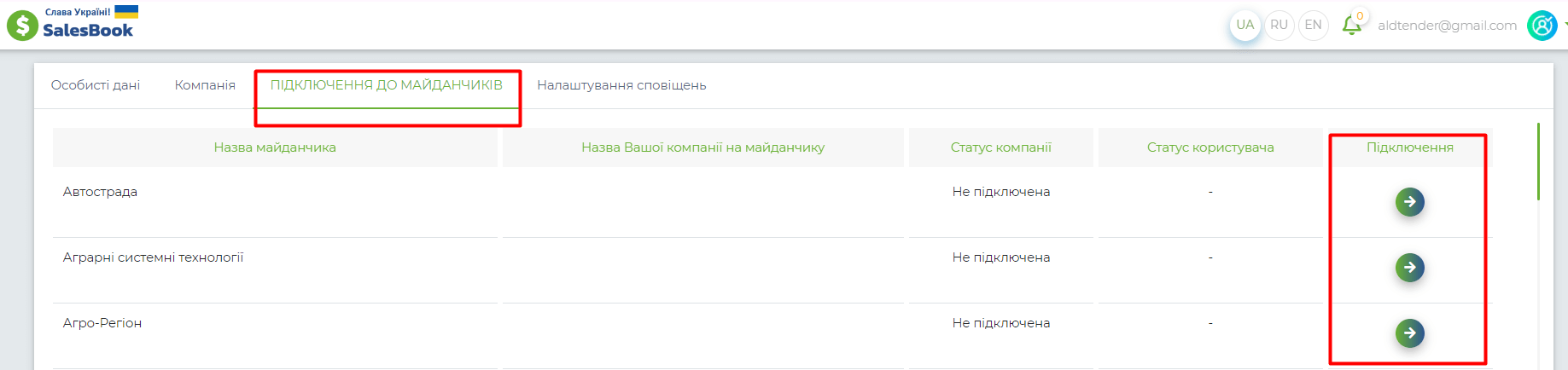Open the Особисті дані tab

tap(96, 85)
